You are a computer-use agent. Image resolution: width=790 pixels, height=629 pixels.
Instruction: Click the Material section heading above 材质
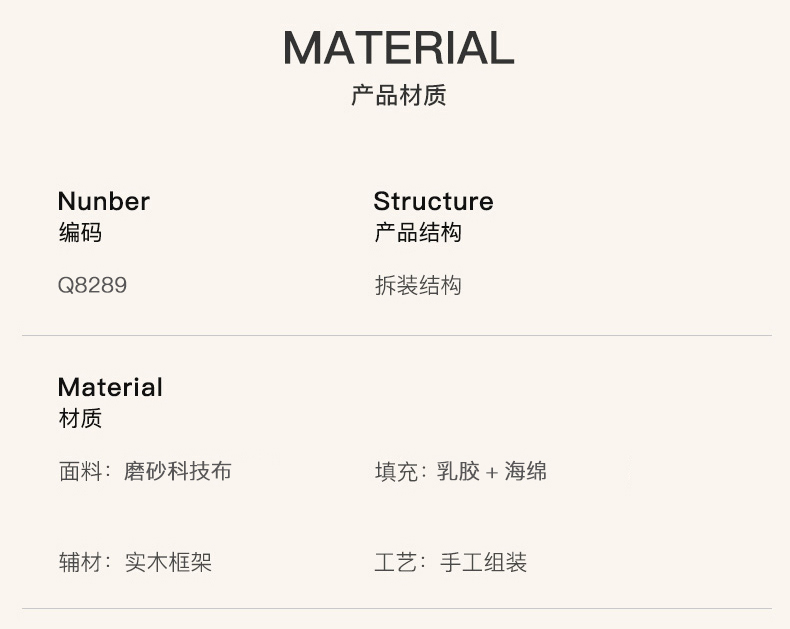110,387
